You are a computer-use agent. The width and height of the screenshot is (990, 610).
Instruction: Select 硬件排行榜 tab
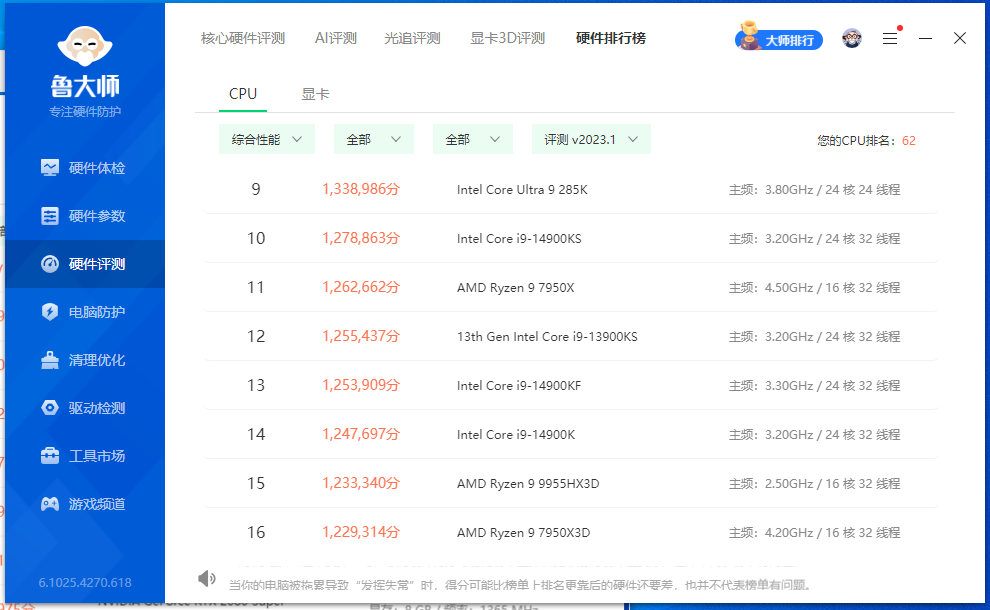(x=611, y=39)
